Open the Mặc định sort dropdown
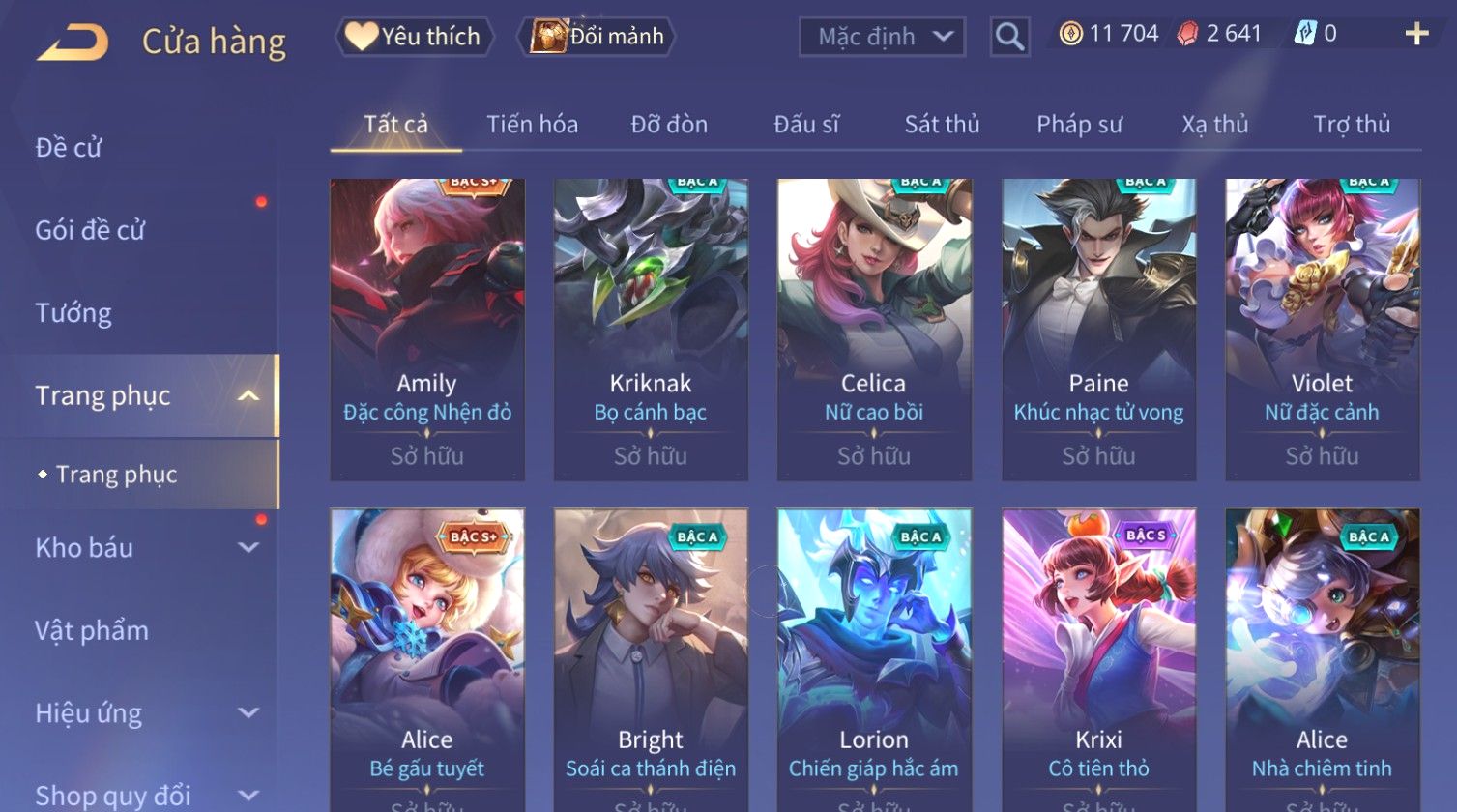This screenshot has width=1457, height=812. [x=882, y=37]
